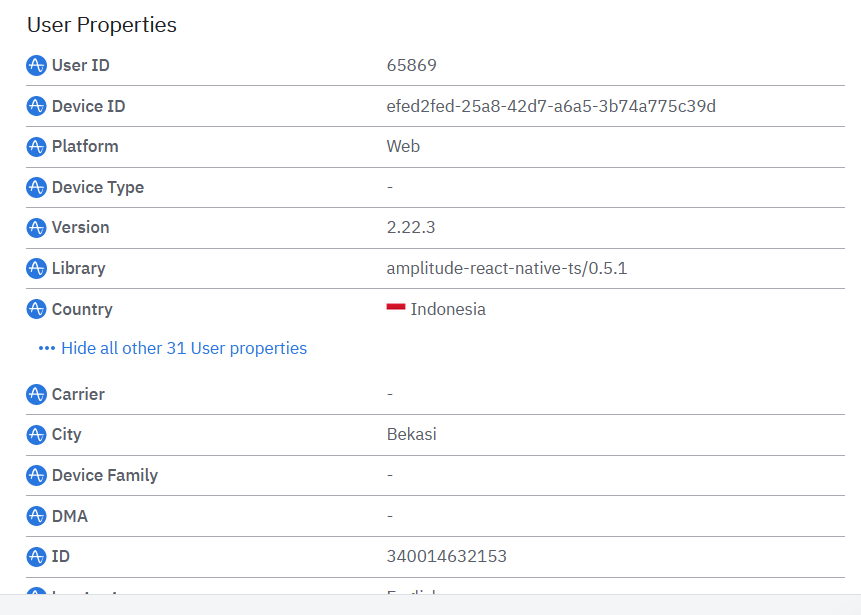
Task: Click the Device ID value starting efed2fed
Action: [551, 106]
